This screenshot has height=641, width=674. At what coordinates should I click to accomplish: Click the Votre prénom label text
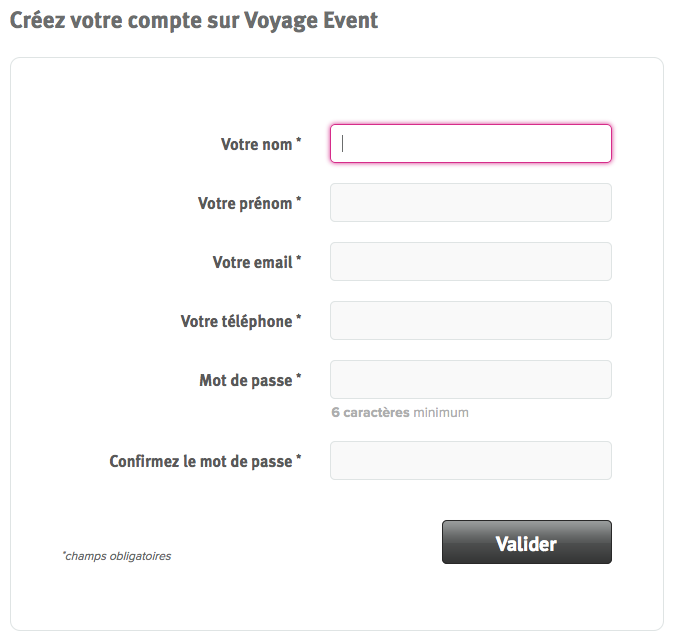(x=245, y=203)
